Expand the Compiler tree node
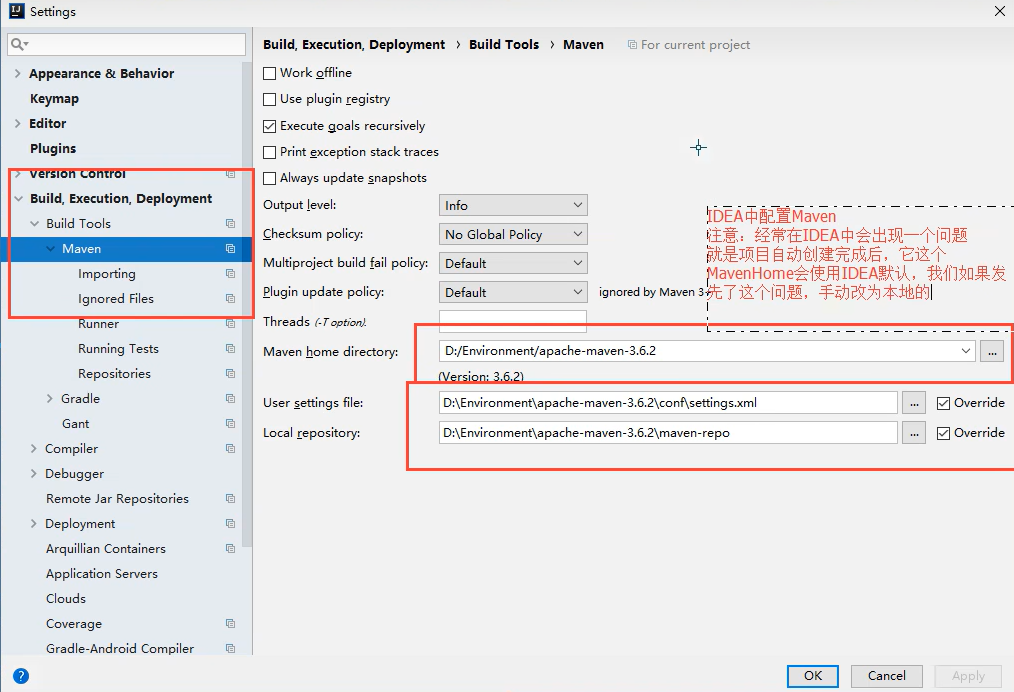1014x692 pixels. tap(34, 448)
